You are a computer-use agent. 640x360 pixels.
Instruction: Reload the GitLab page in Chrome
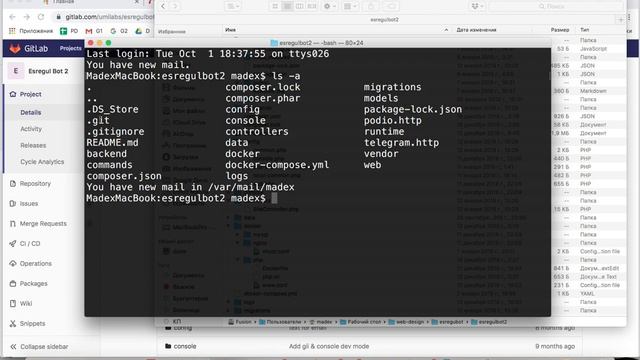(x=41, y=17)
